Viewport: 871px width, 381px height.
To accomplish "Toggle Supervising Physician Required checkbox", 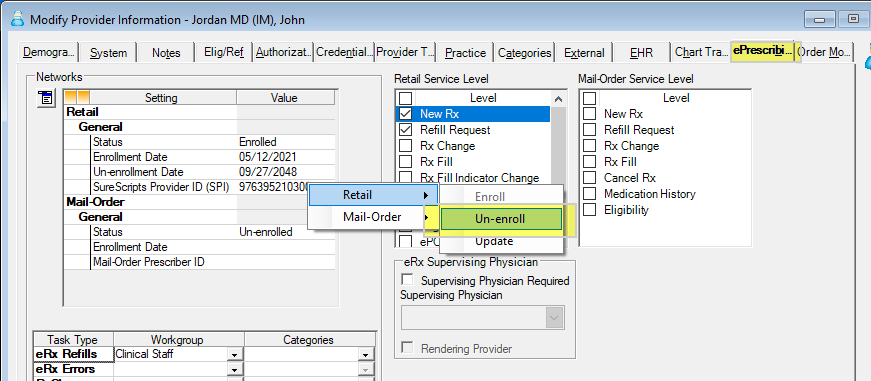I will tap(408, 280).
